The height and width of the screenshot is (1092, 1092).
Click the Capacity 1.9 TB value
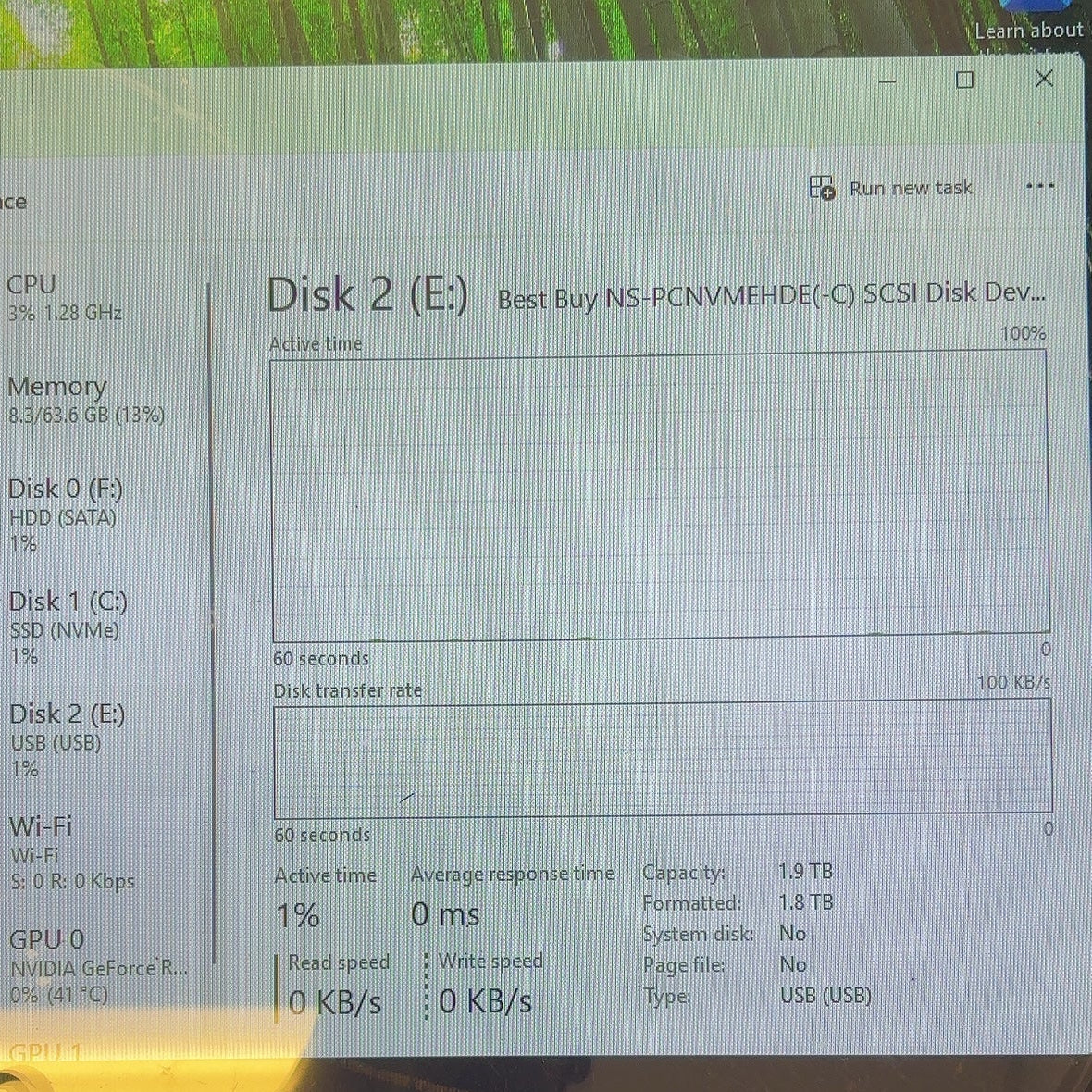point(805,871)
